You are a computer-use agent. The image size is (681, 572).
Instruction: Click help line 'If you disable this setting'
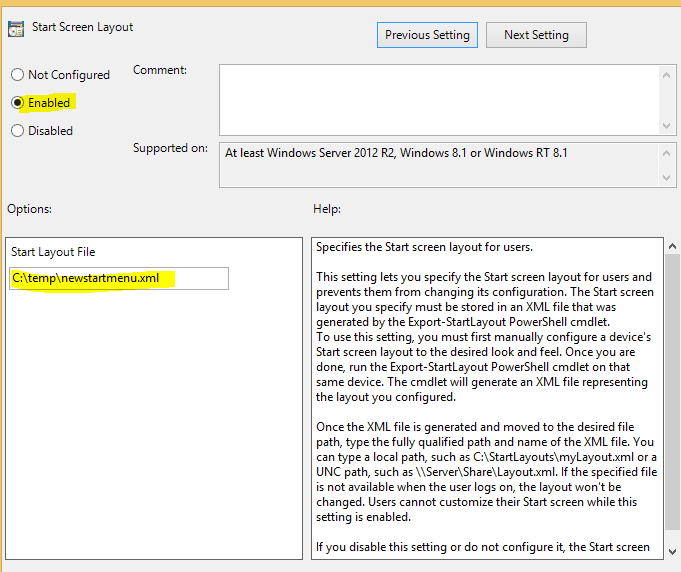[483, 547]
